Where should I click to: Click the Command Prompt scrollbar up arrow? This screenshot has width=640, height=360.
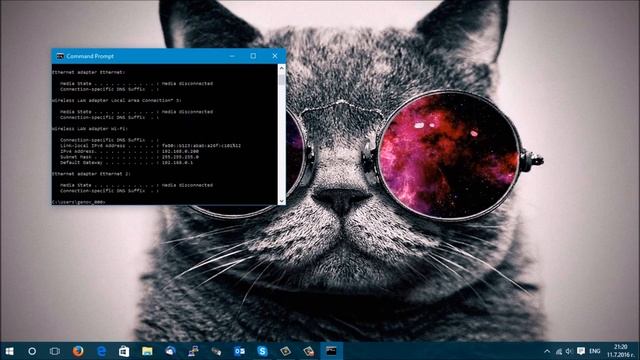click(281, 68)
